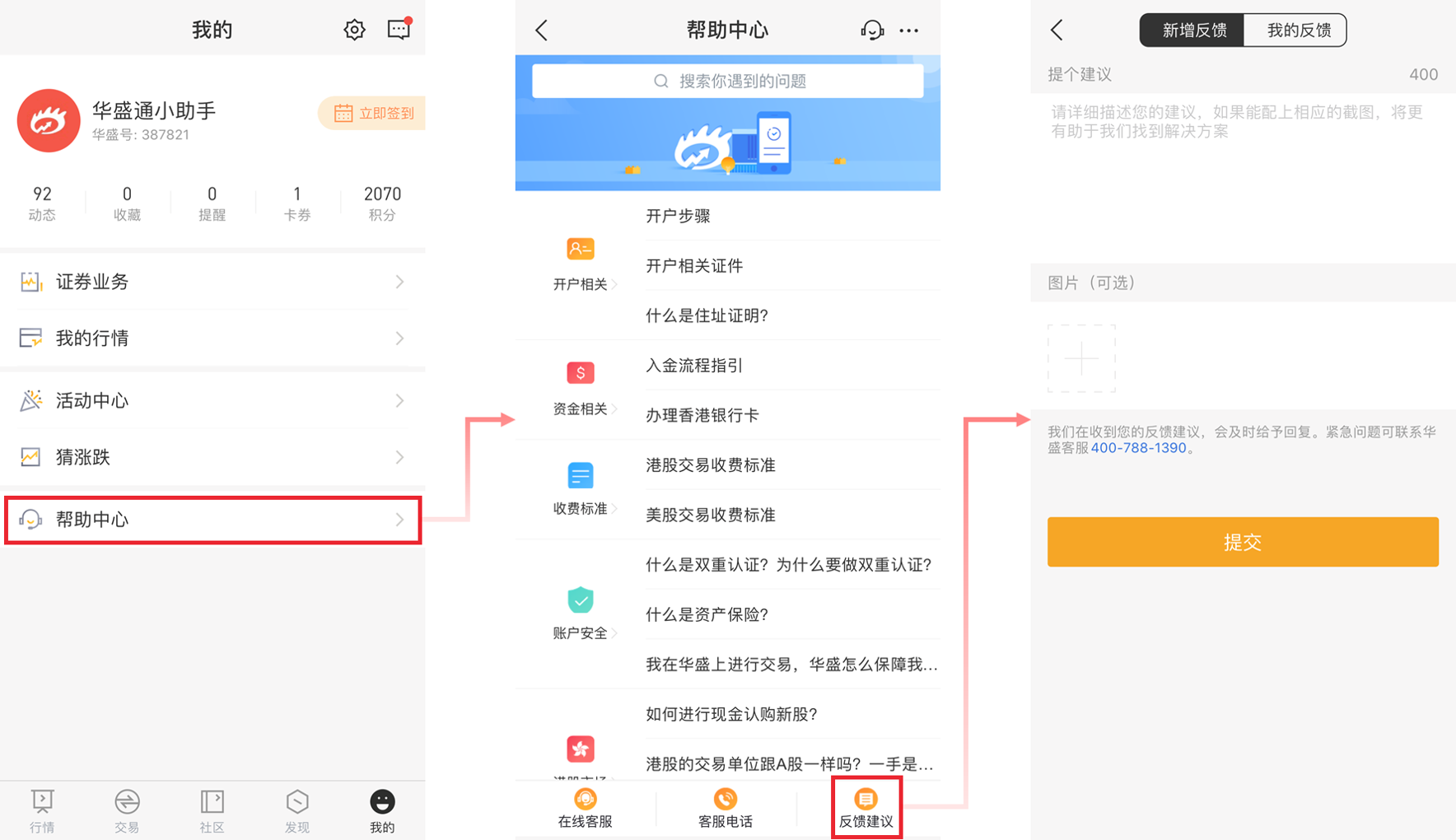Go back from the feedback screen
This screenshot has width=1456, height=840.
(x=1057, y=30)
